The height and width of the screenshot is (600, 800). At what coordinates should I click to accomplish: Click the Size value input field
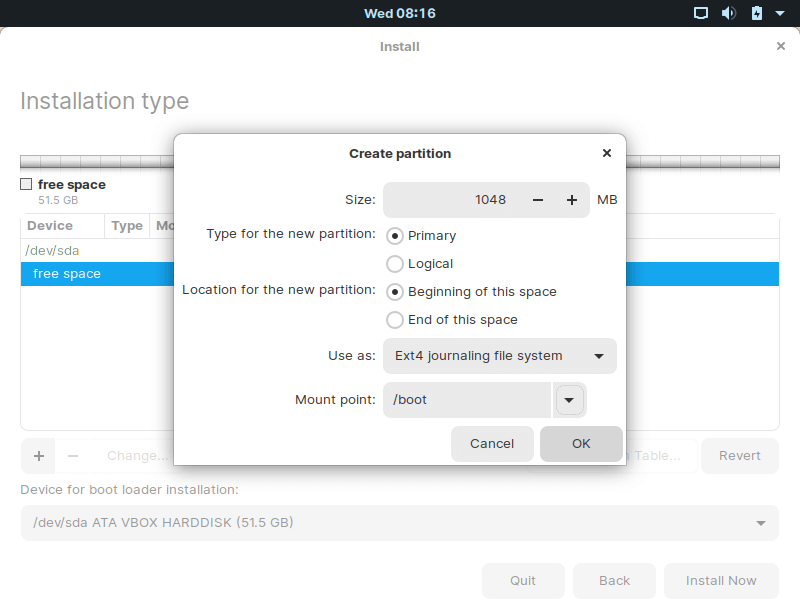click(x=451, y=200)
